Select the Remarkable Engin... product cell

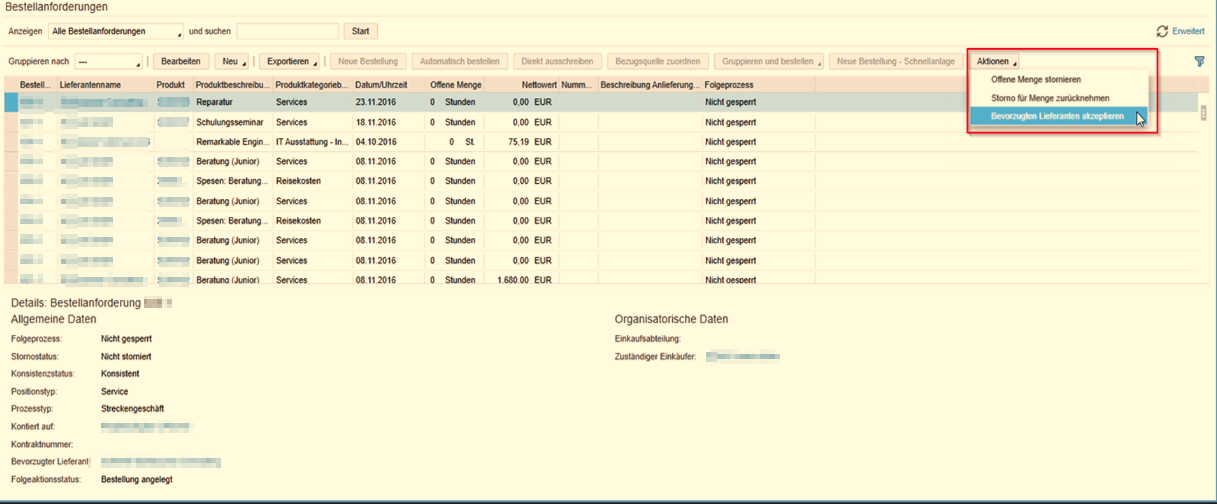[233, 142]
